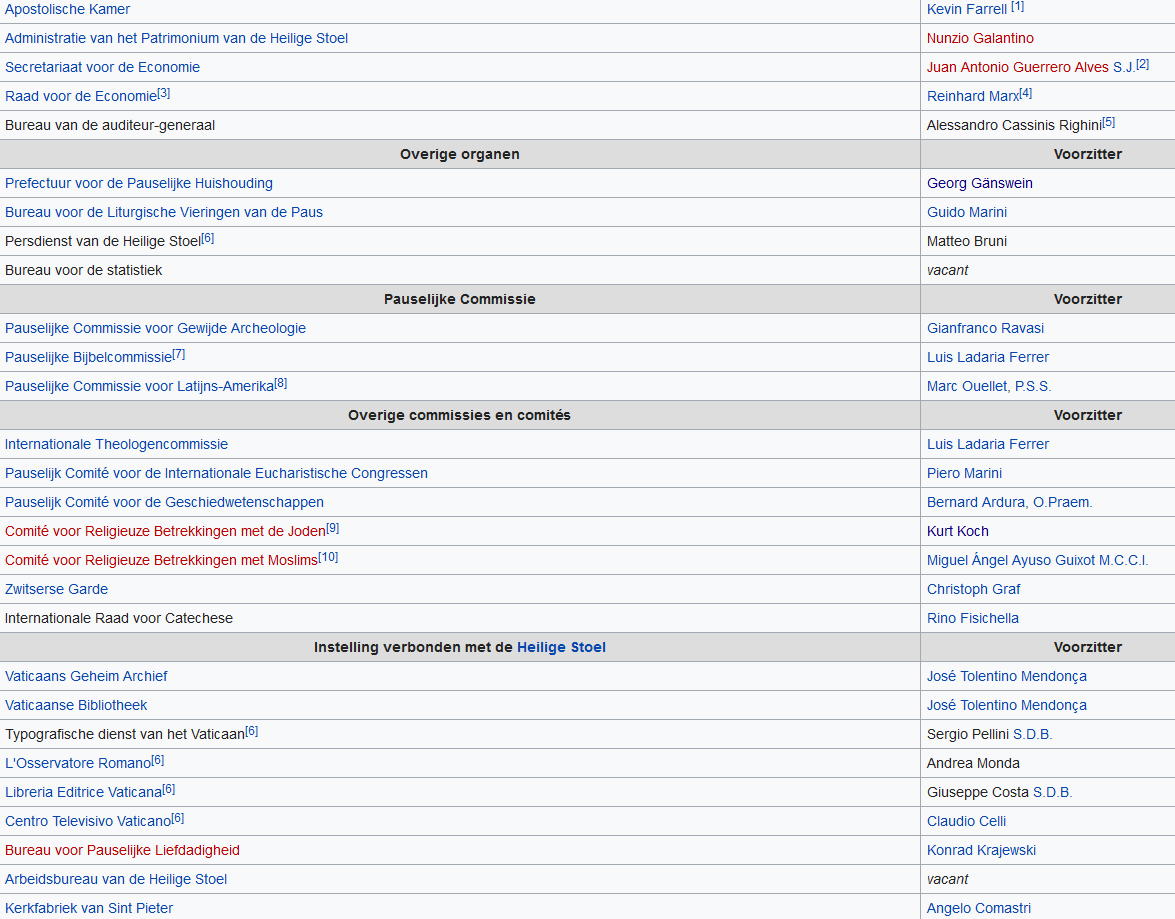The width and height of the screenshot is (1175, 919).
Task: Open S.D.B. link after Sergio Pellini
Action: click(1033, 735)
